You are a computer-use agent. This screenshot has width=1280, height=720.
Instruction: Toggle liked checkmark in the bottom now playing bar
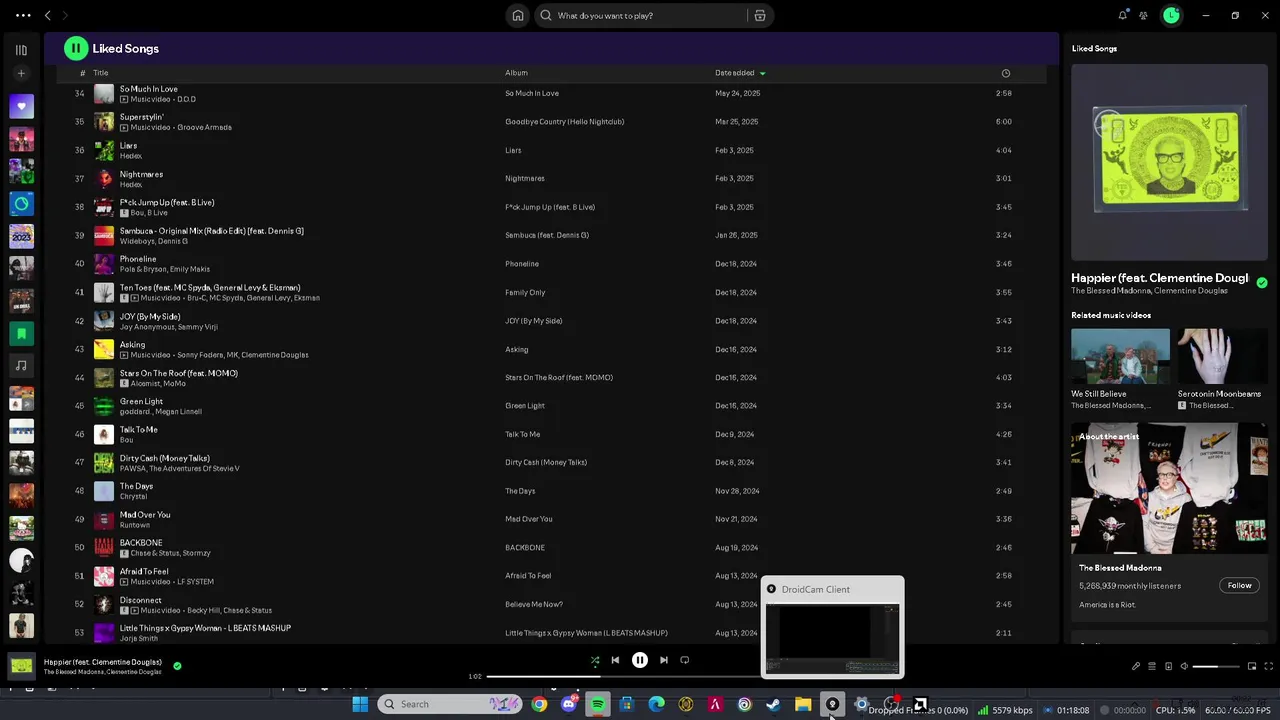(177, 666)
